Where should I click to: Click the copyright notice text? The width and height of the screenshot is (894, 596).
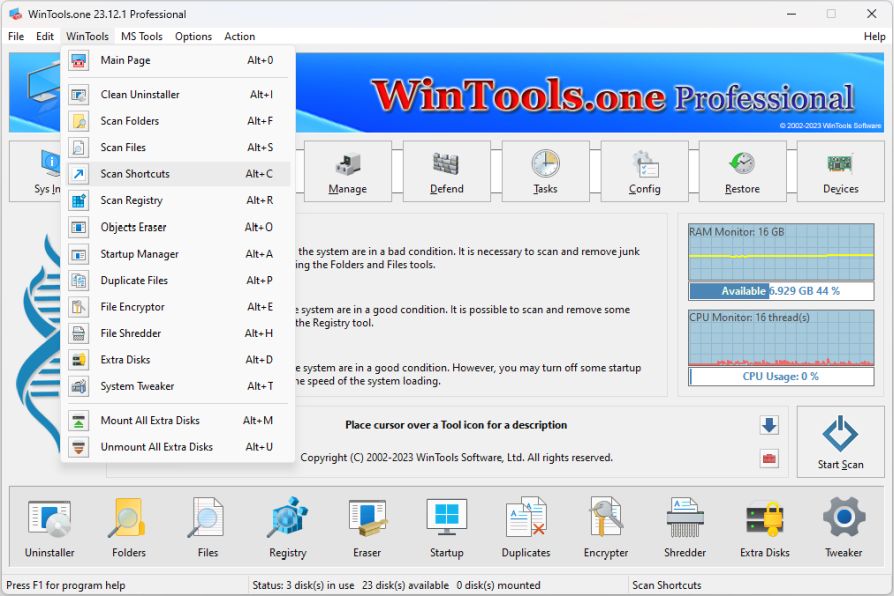[x=457, y=457]
